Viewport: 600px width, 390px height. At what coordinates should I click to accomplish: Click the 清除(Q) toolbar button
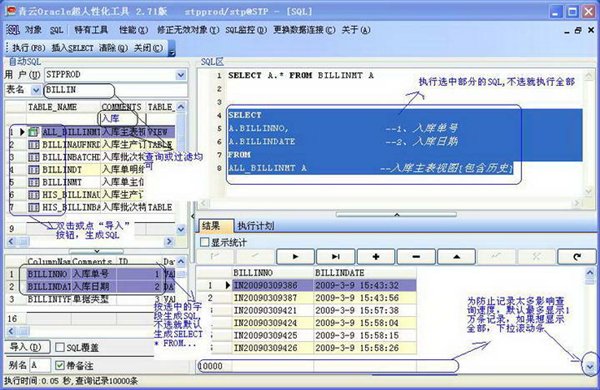pyautogui.click(x=113, y=48)
